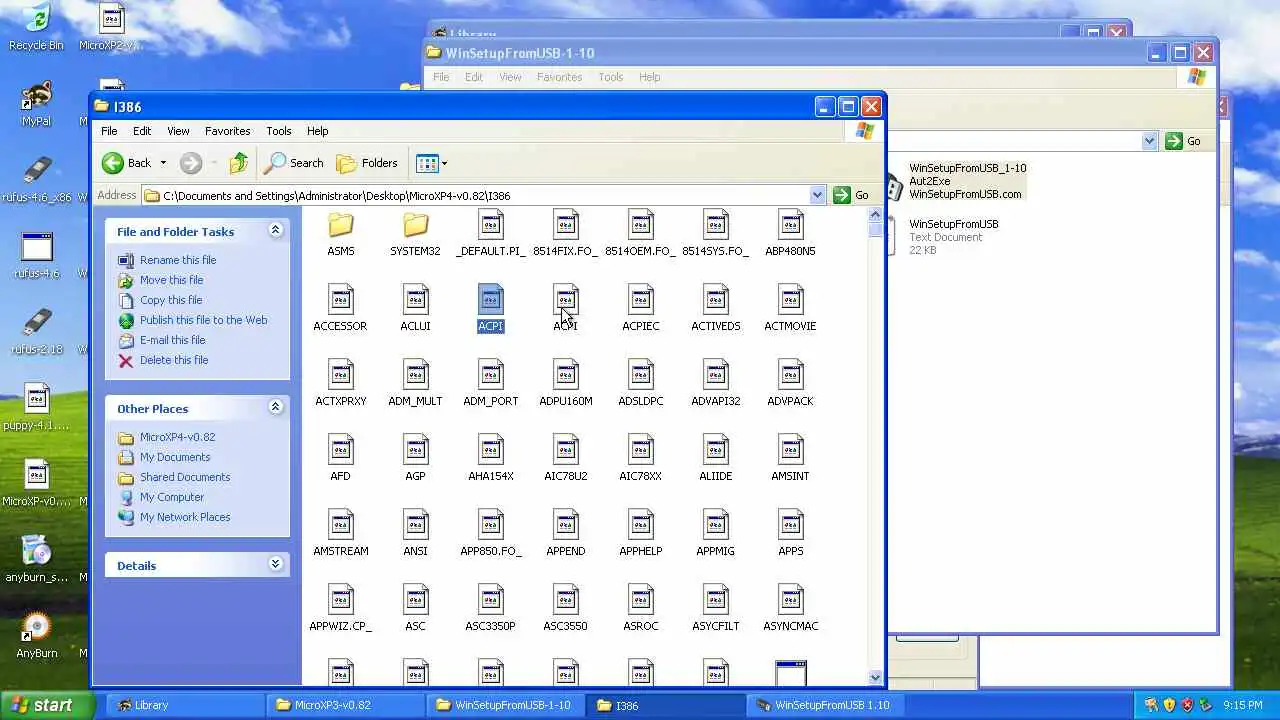Open MicroXP4-v0.82 in Other Places
The width and height of the screenshot is (1280, 720).
pos(177,437)
